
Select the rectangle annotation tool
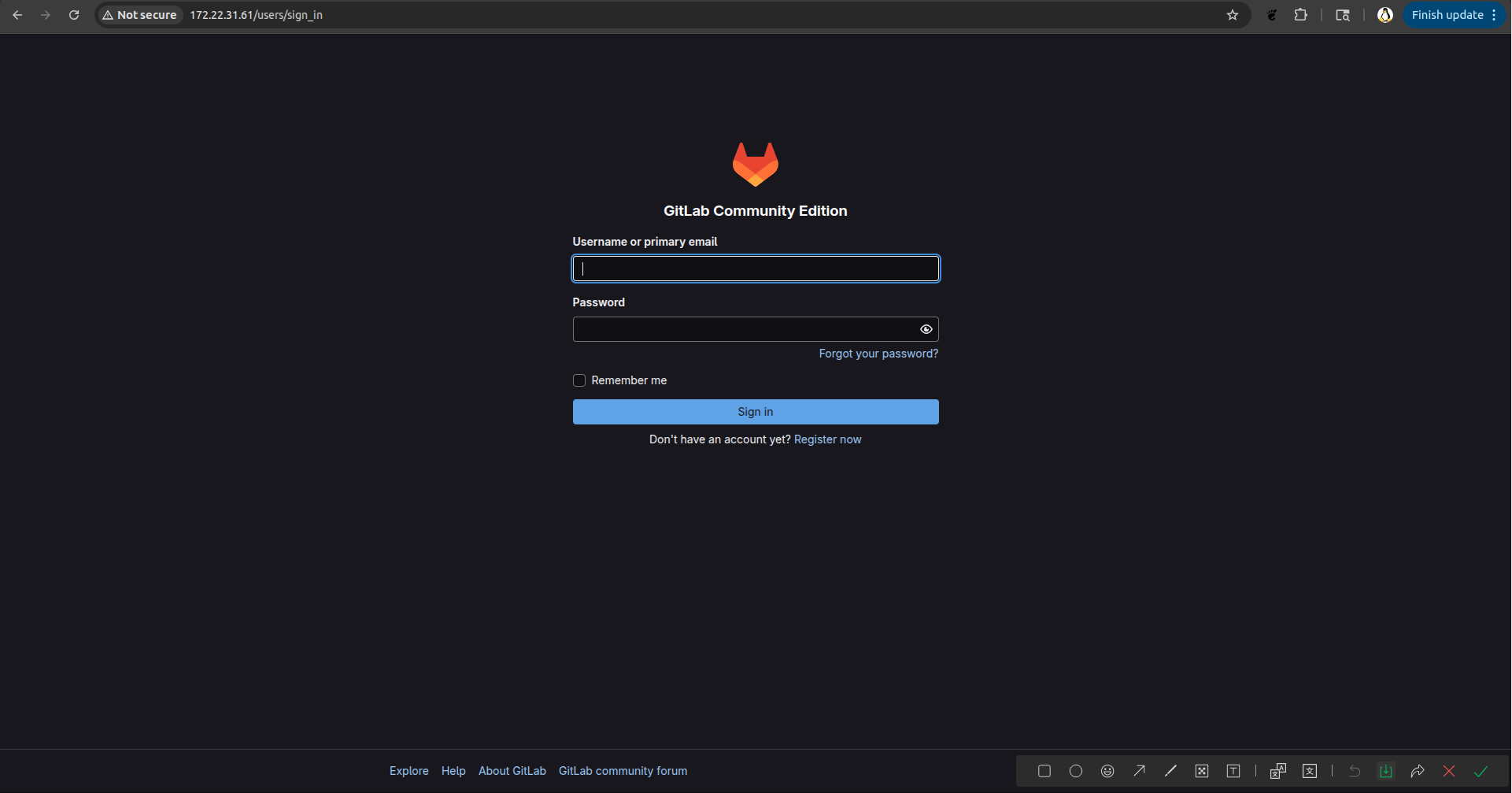[1044, 771]
